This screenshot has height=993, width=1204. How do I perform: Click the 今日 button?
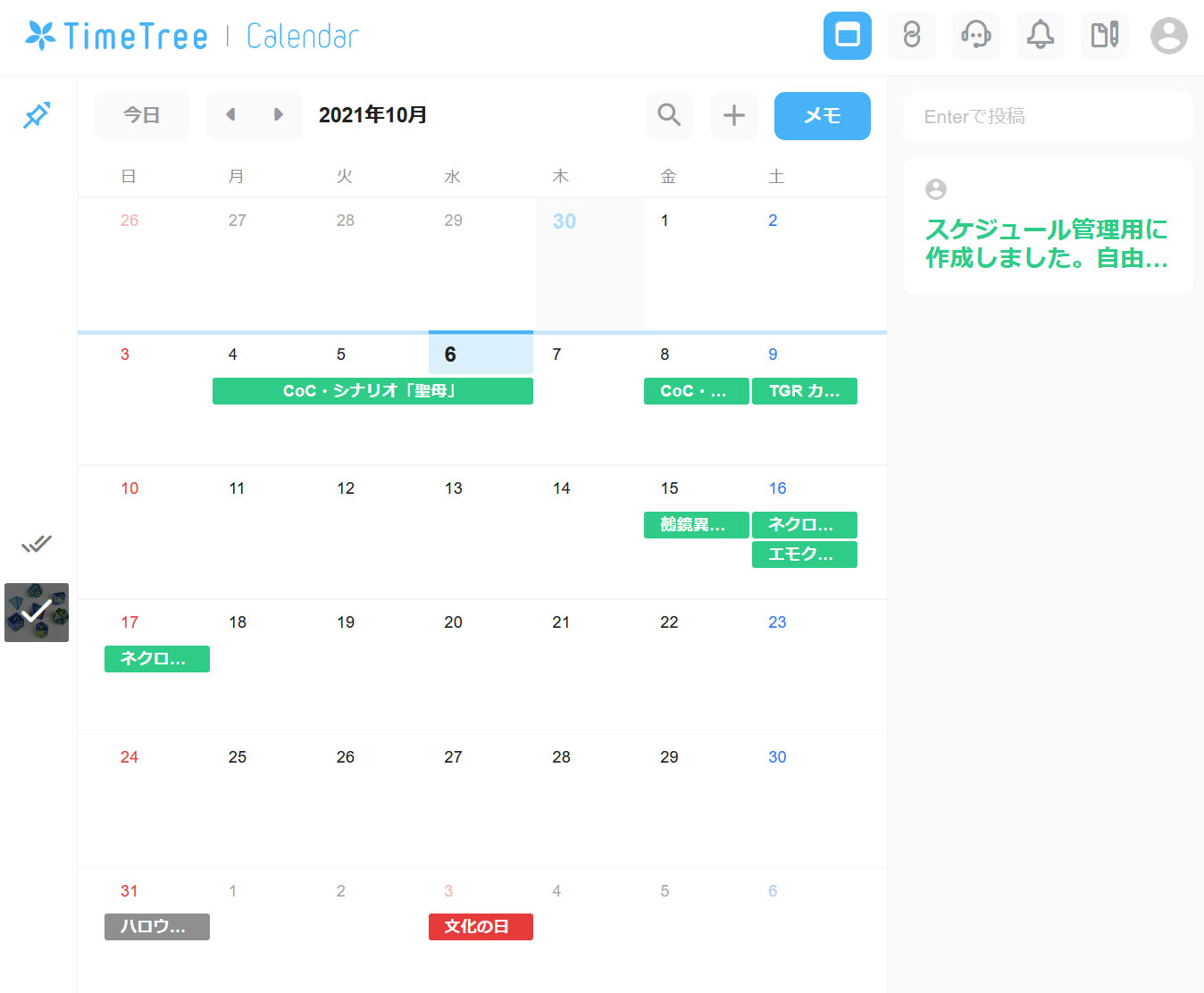tap(142, 115)
